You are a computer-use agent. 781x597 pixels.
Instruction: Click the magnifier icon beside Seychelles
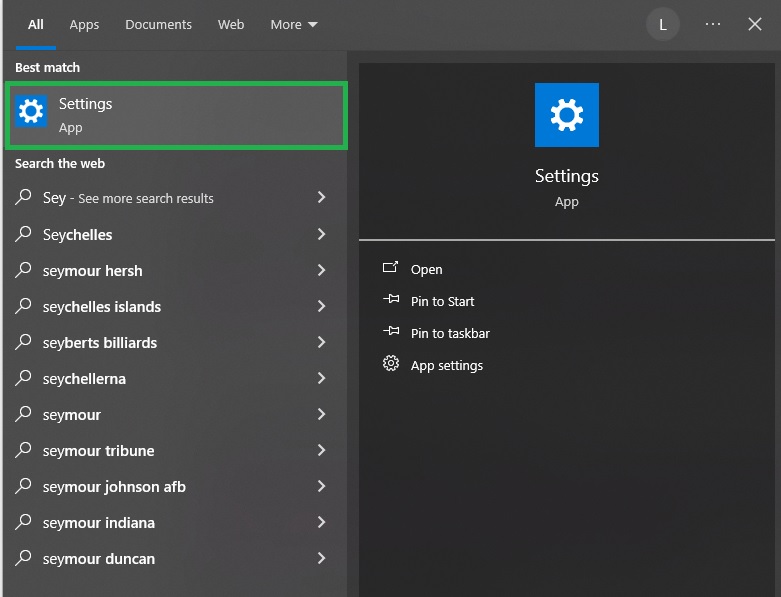pos(23,234)
